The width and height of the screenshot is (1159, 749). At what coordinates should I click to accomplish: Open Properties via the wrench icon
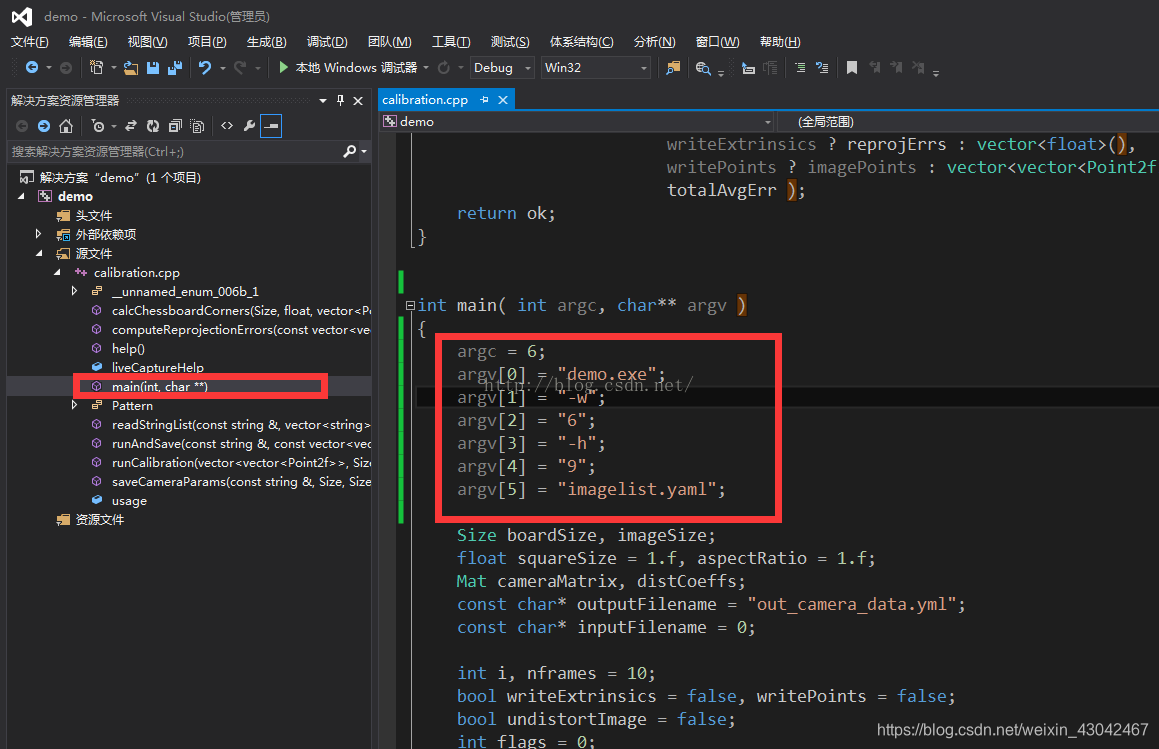pos(249,126)
